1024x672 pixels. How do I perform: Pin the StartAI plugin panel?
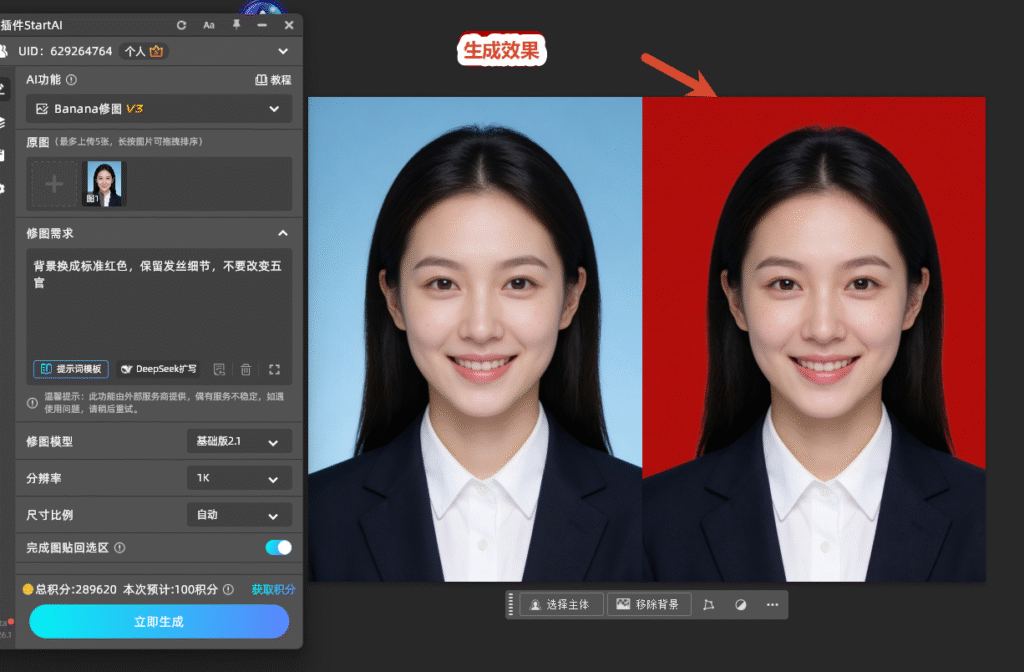pos(236,25)
